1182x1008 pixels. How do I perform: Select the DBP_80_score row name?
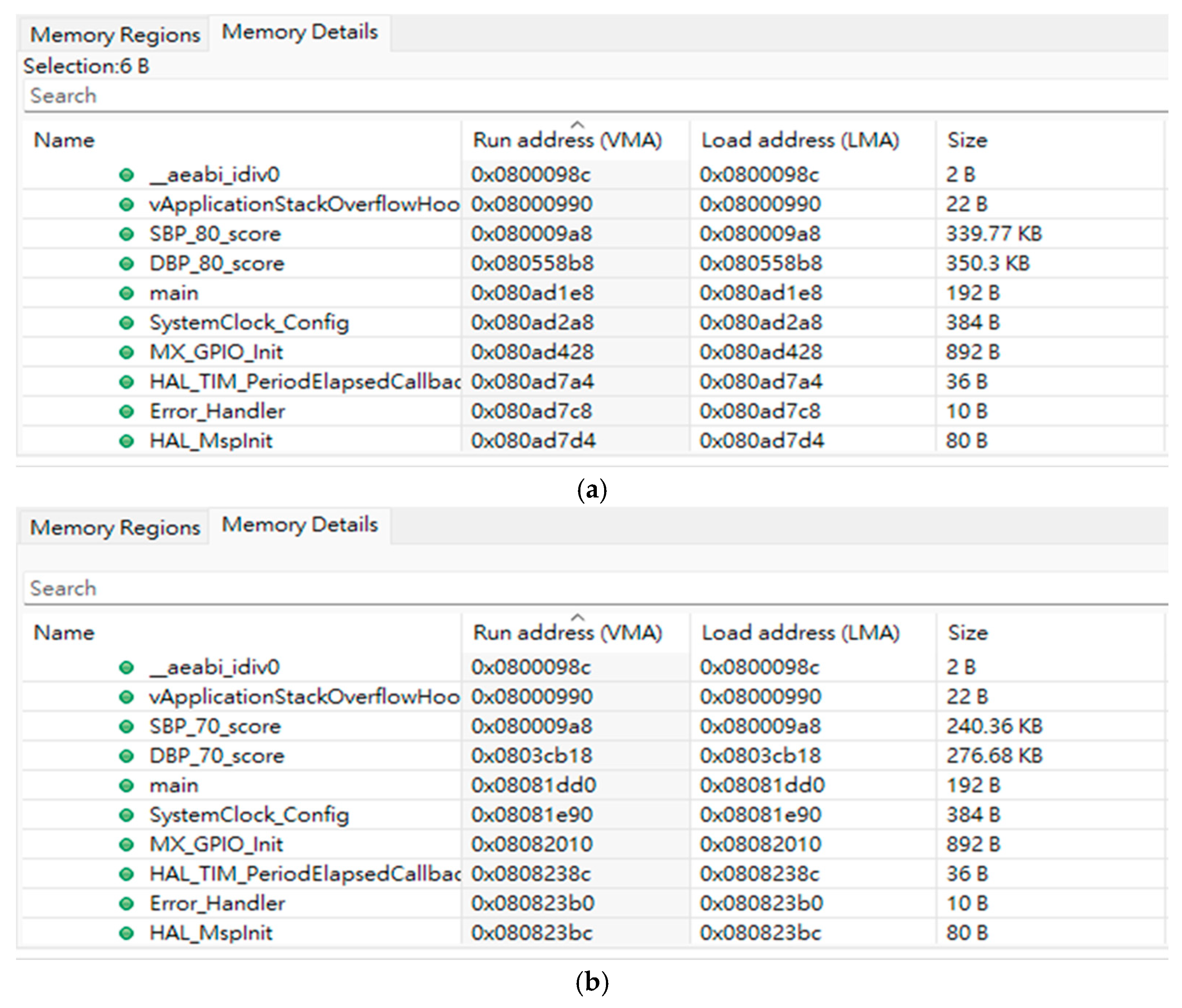point(217,264)
